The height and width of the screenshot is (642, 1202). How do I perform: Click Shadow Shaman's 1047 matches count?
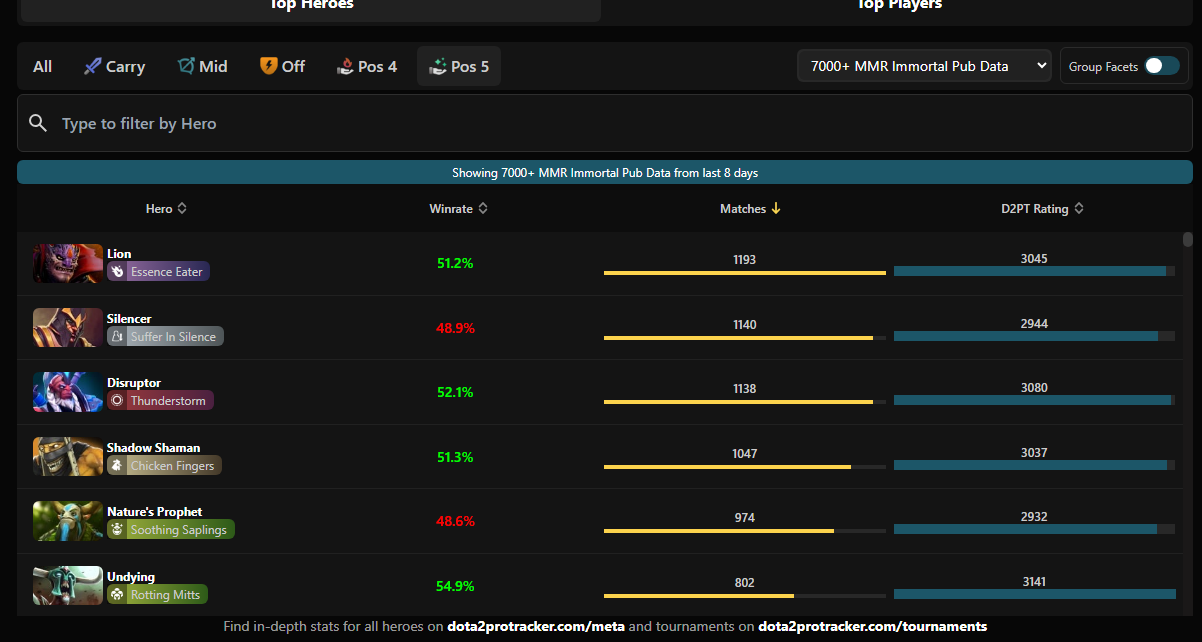[x=744, y=454]
